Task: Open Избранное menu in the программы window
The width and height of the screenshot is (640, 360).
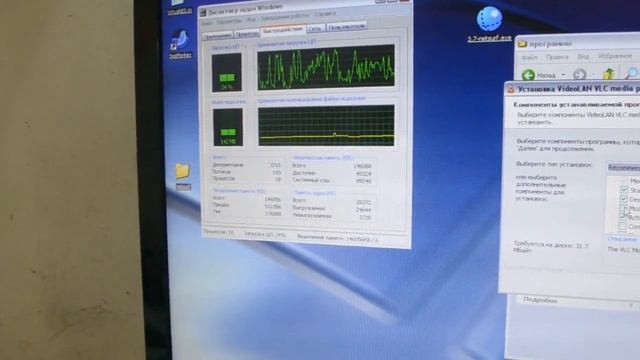Action: click(x=615, y=56)
